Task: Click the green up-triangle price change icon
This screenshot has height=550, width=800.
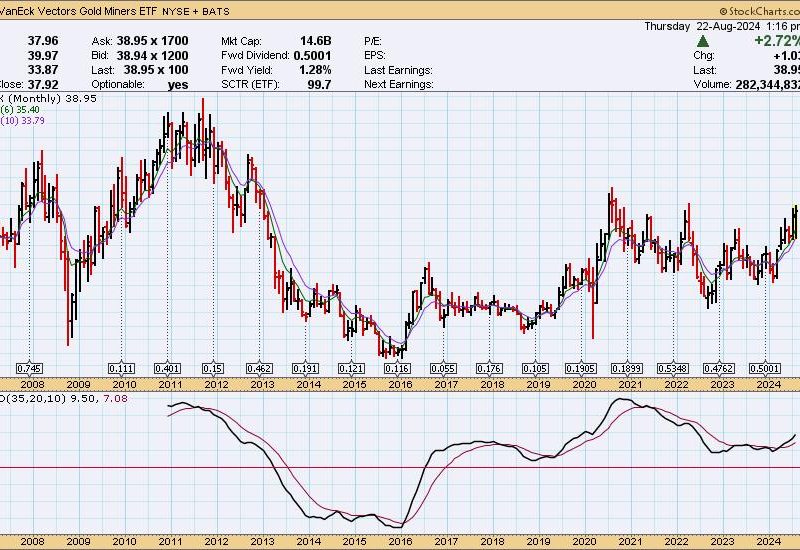Action: (x=703, y=41)
